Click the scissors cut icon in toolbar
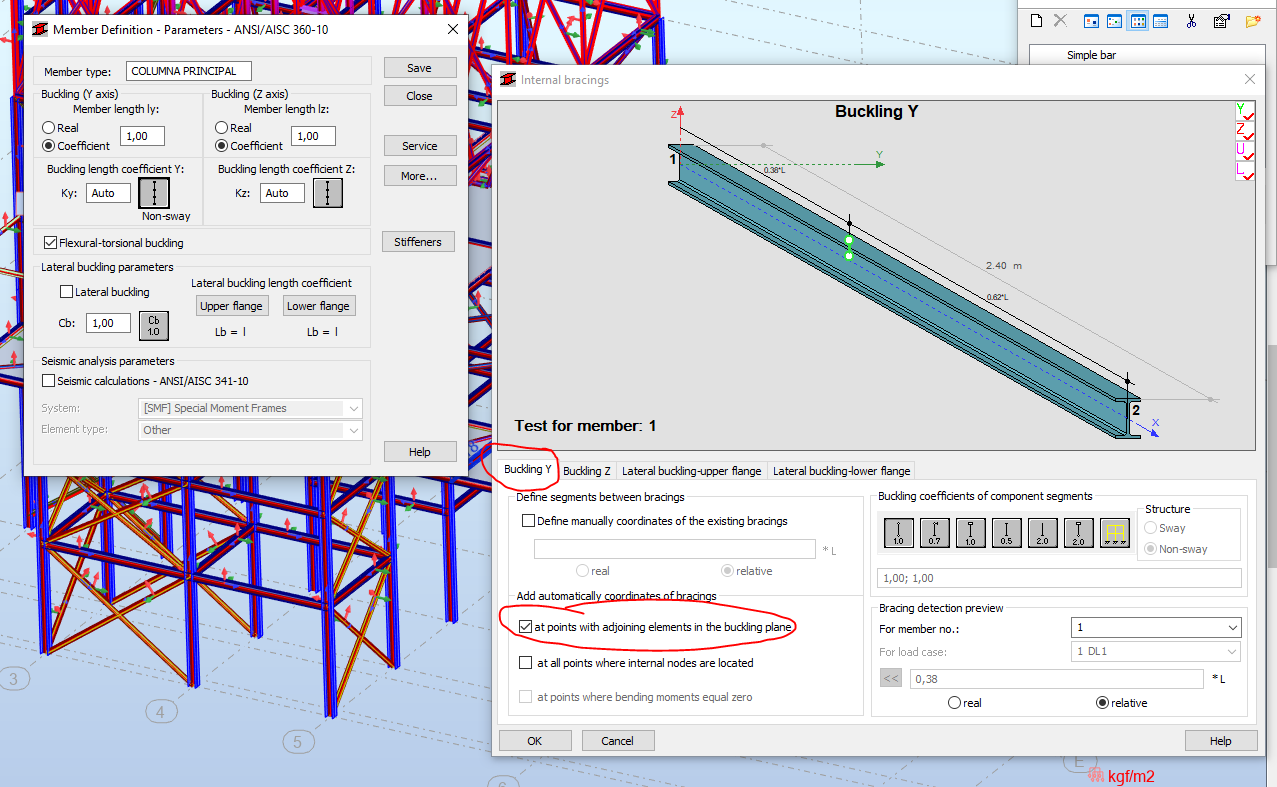Screen dimensions: 1277x787 1191,20
